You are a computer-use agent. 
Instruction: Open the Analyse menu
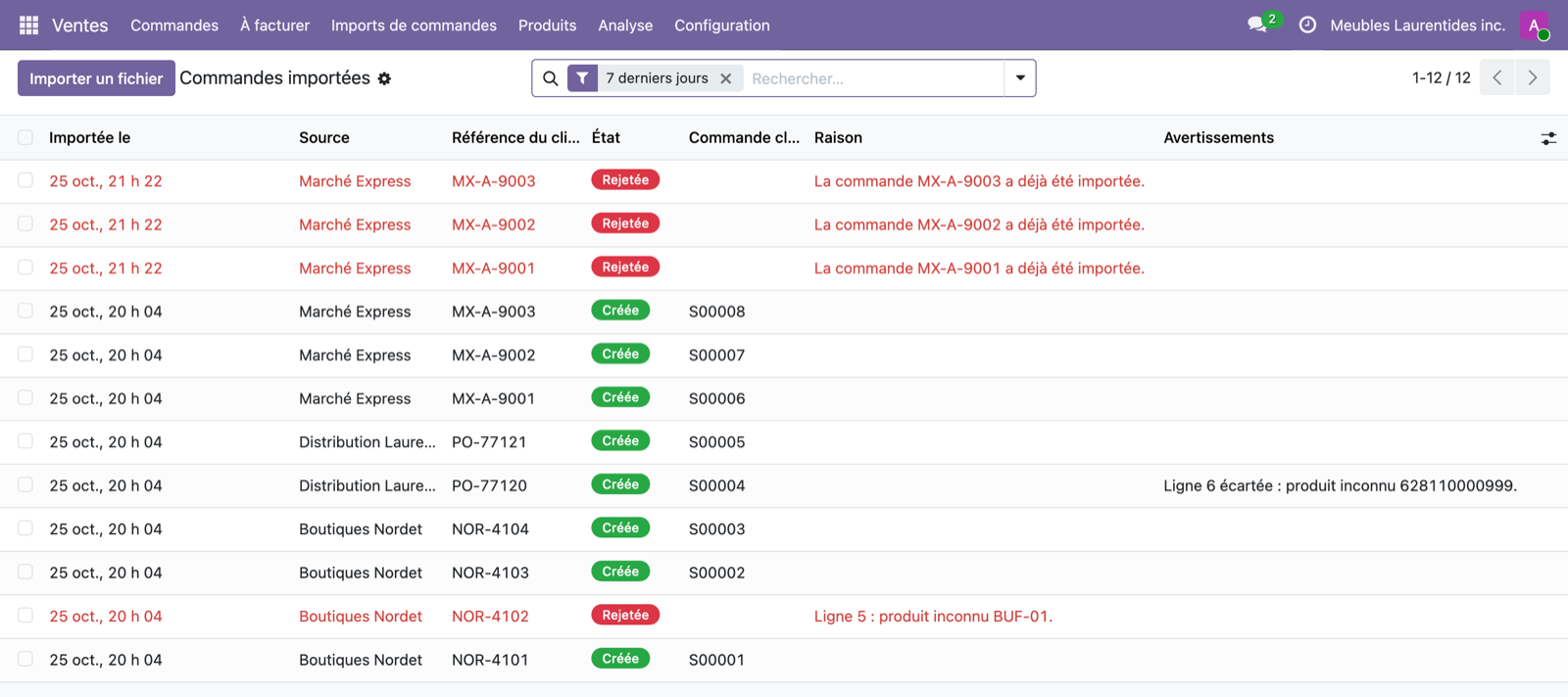625,25
